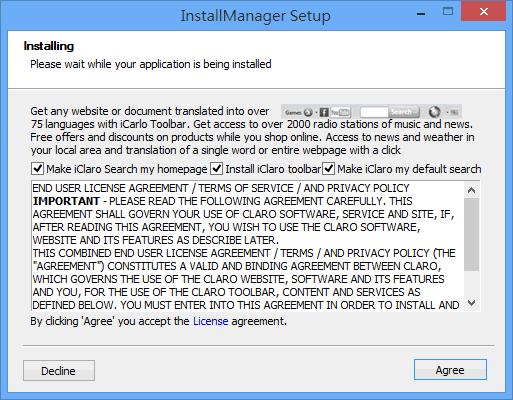
Task: Click the Installing heading text
Action: pyautogui.click(x=49, y=46)
